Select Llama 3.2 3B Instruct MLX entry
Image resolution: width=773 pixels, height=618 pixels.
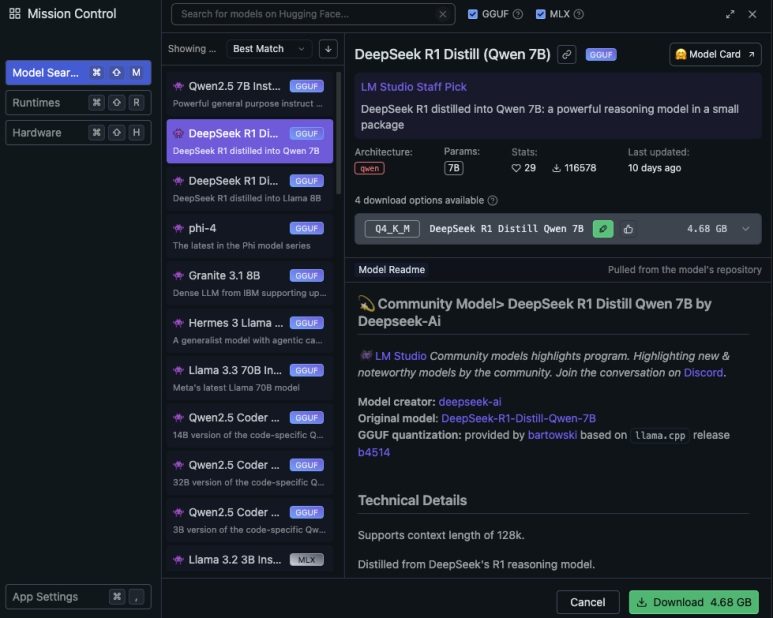tap(249, 560)
